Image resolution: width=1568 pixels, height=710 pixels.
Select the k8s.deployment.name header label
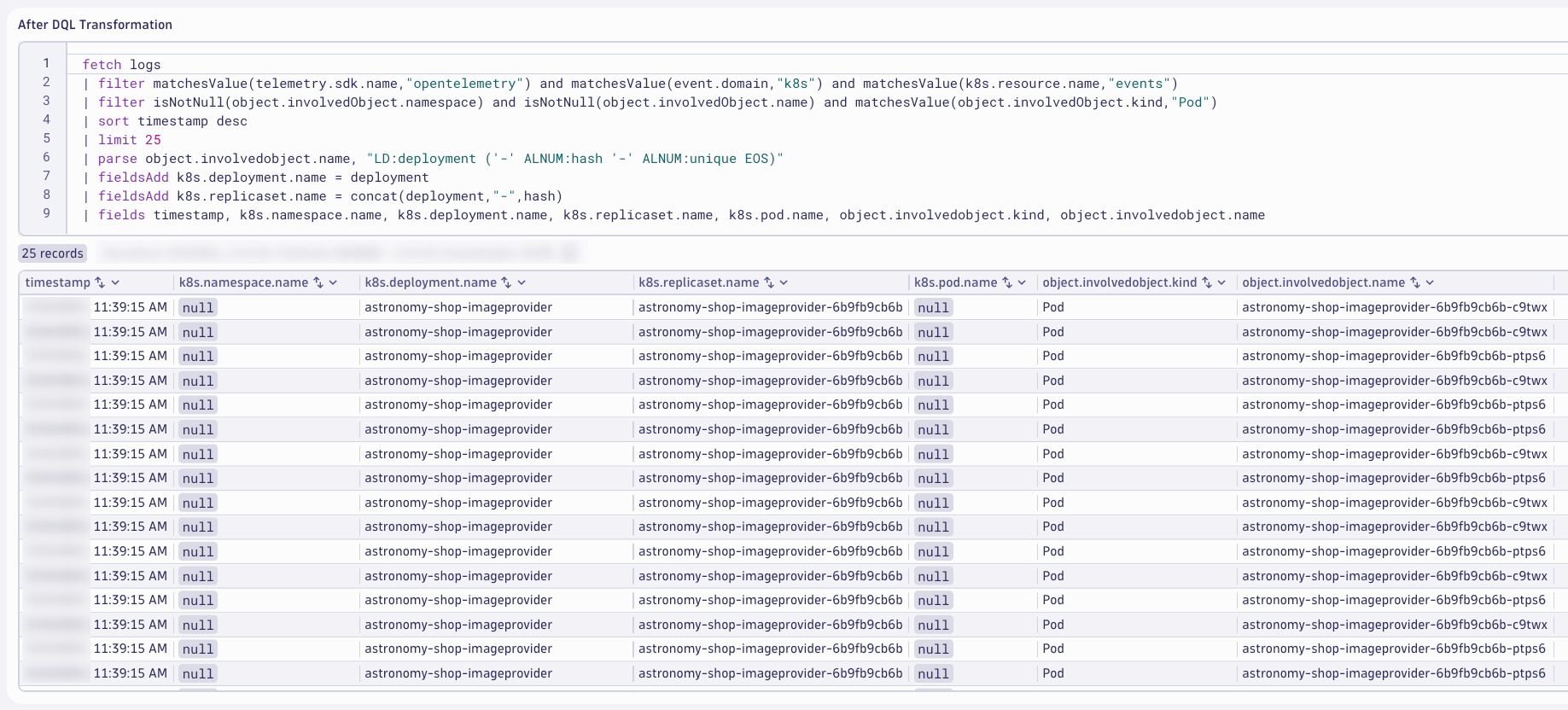tap(431, 282)
